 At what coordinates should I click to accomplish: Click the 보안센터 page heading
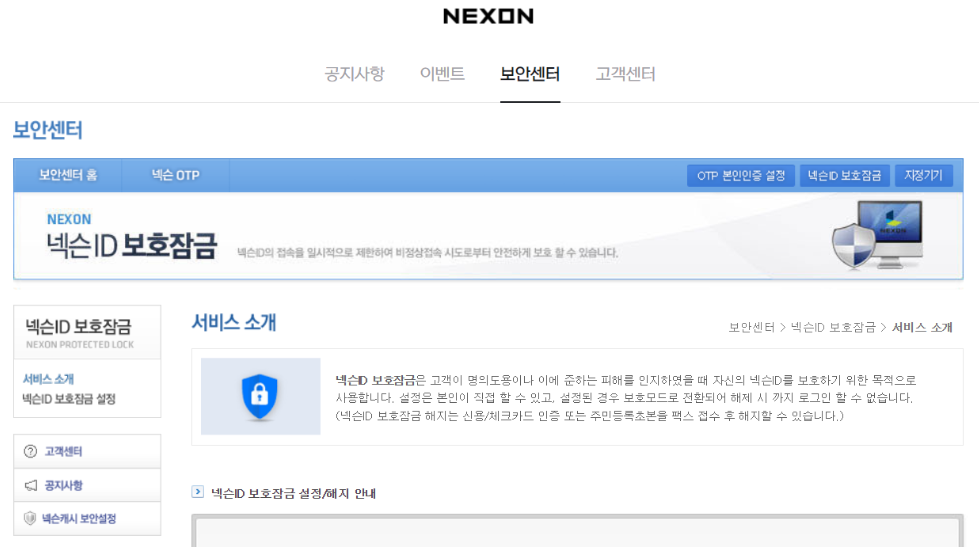click(48, 130)
